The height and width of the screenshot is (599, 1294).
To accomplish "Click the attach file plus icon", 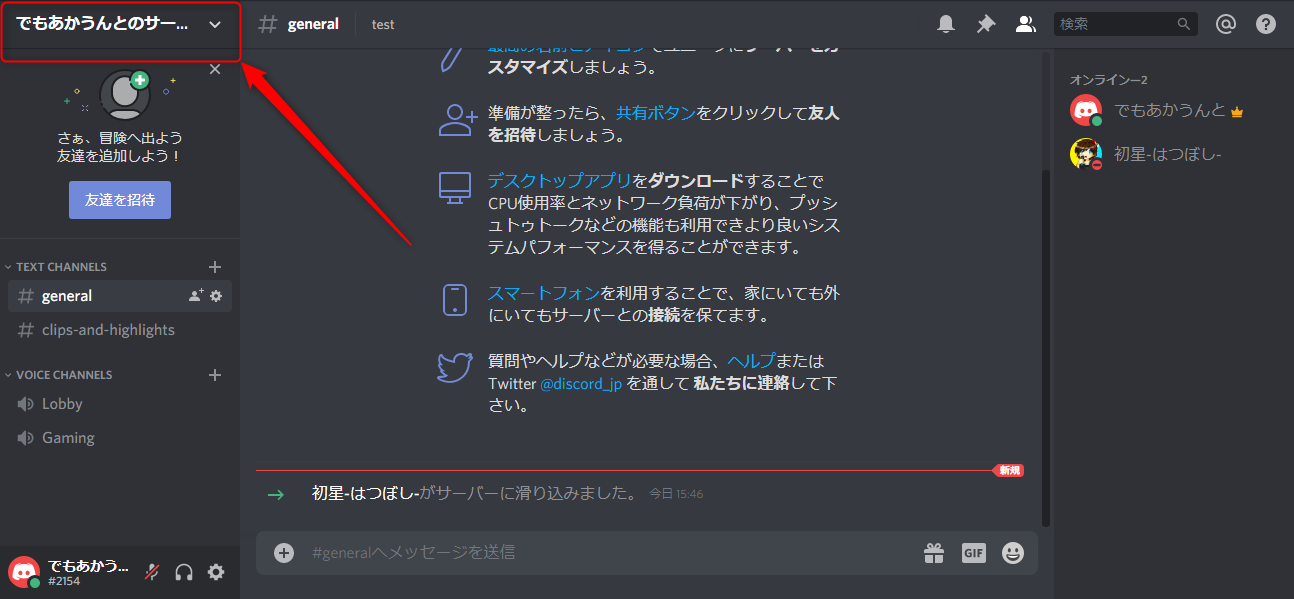I will coord(284,552).
